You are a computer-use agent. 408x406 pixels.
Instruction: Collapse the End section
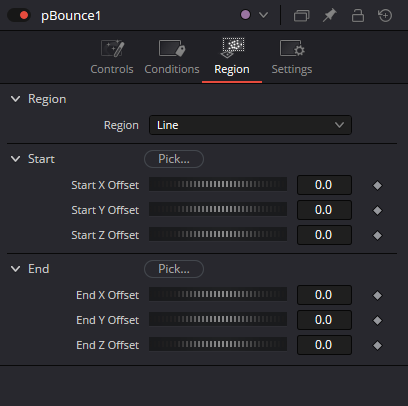(x=15, y=269)
